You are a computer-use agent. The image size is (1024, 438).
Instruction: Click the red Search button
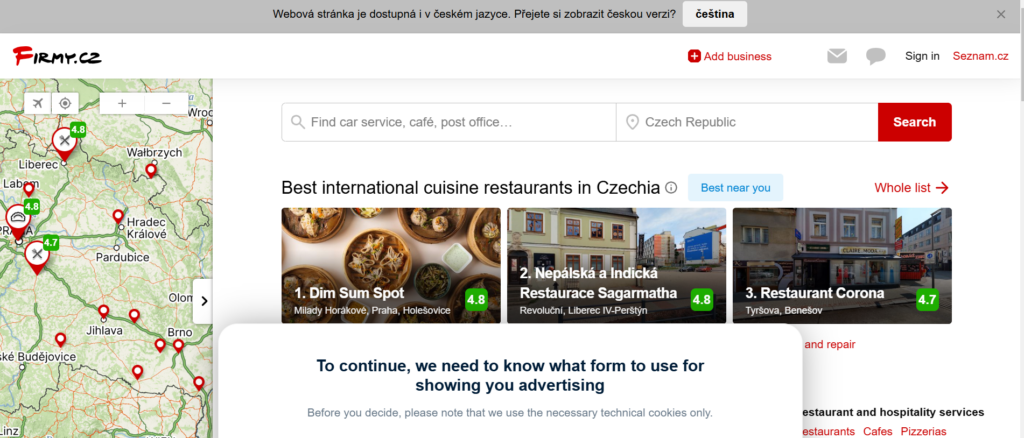914,122
